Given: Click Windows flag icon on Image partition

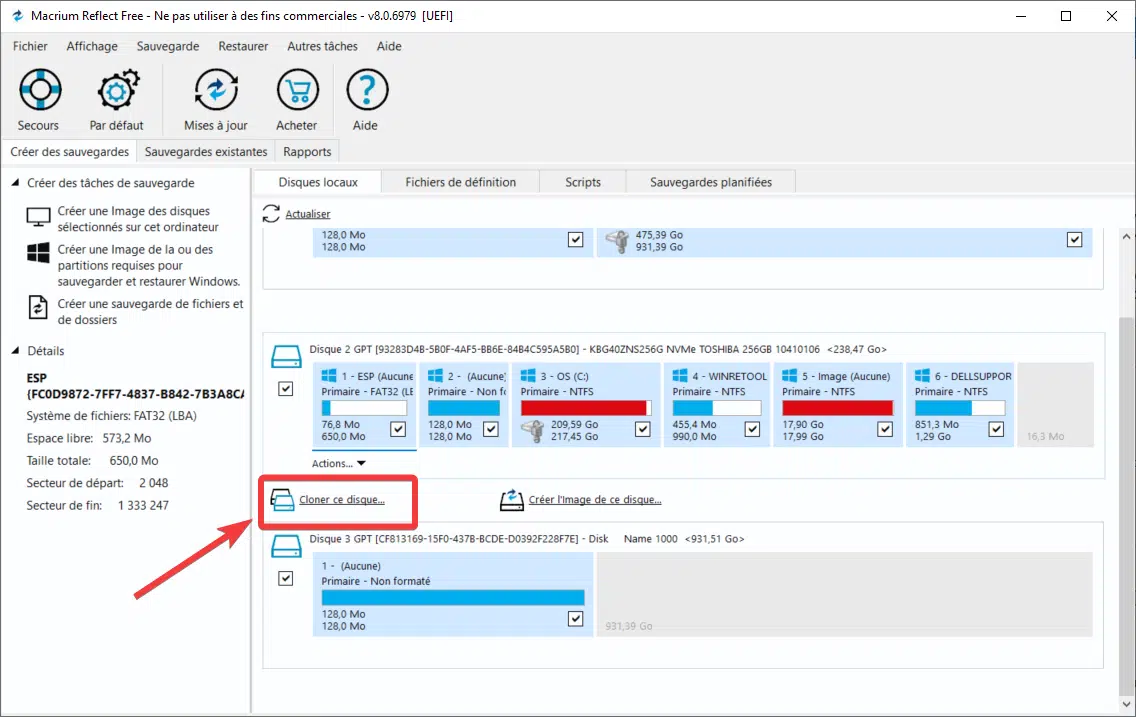Looking at the screenshot, I should tap(790, 375).
